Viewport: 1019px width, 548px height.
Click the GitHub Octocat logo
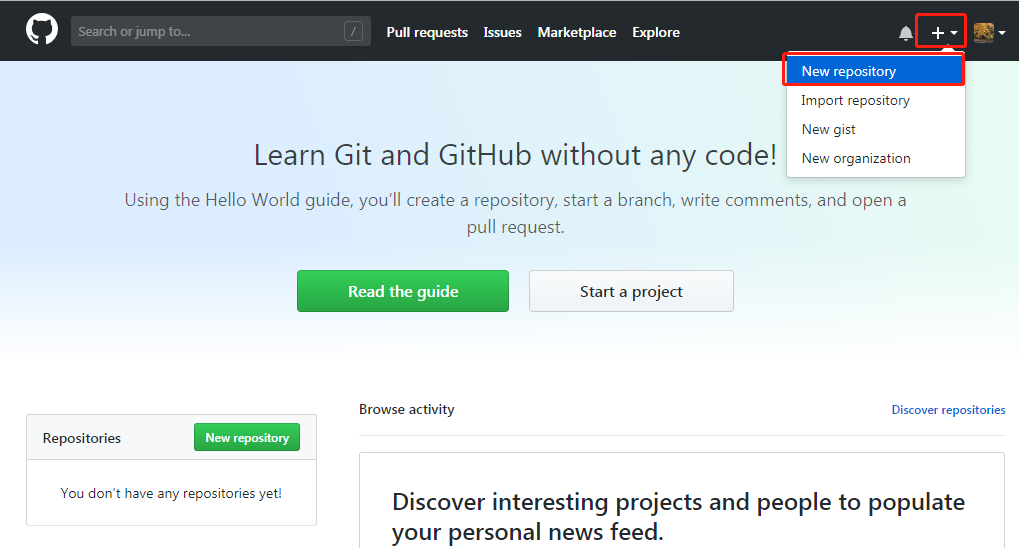pos(42,30)
